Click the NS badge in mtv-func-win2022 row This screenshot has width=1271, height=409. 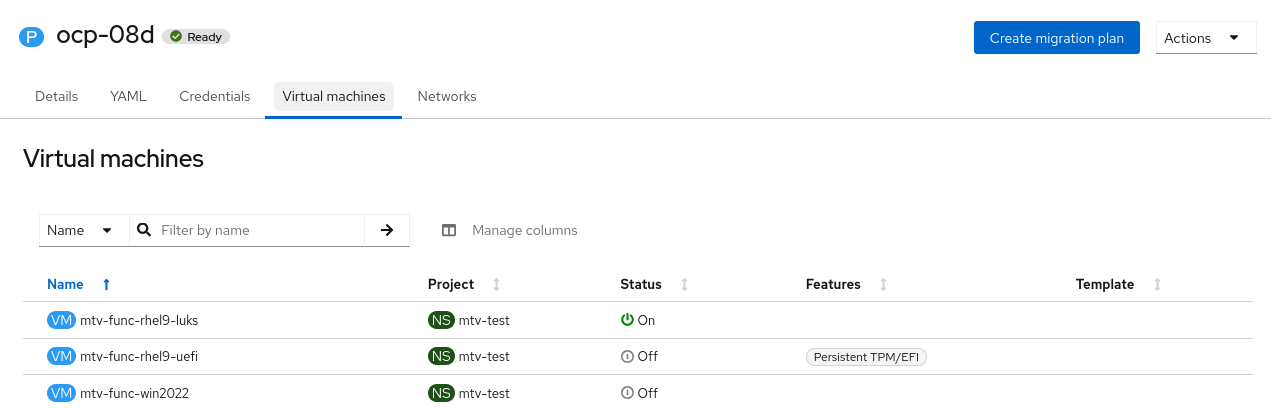tap(441, 393)
